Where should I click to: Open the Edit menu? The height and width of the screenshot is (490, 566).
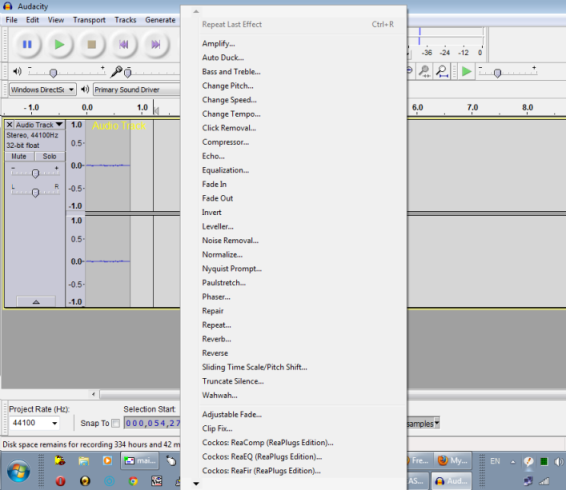tap(32, 20)
